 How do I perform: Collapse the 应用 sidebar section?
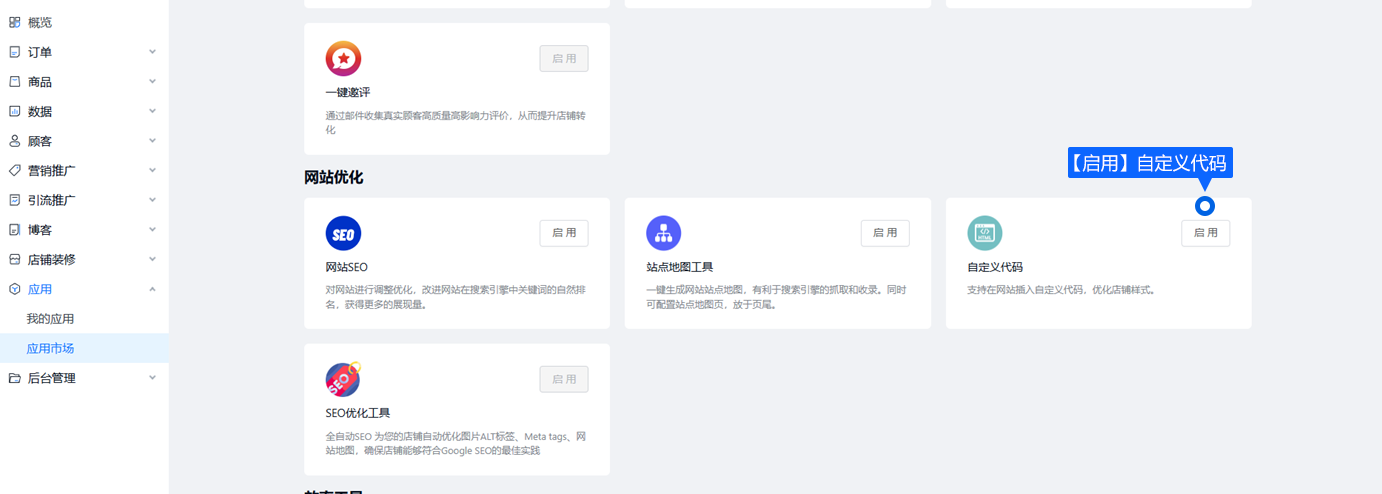point(152,289)
